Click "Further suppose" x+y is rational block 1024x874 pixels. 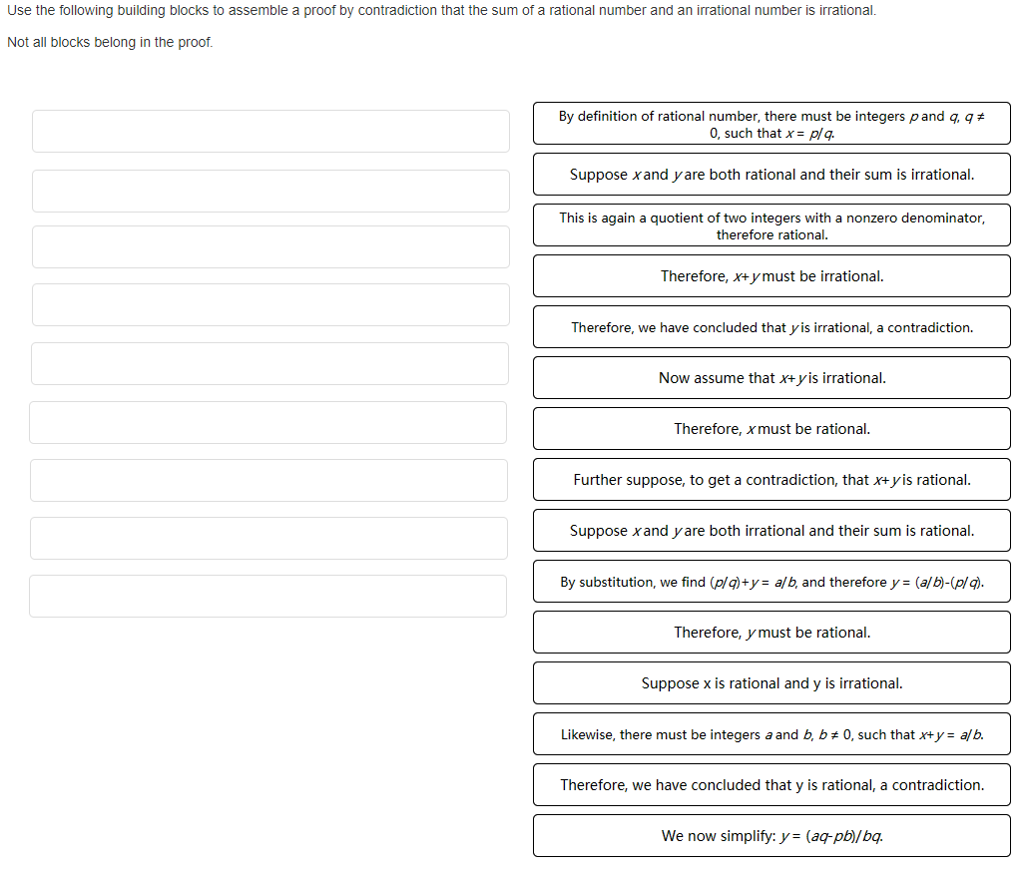tap(771, 480)
